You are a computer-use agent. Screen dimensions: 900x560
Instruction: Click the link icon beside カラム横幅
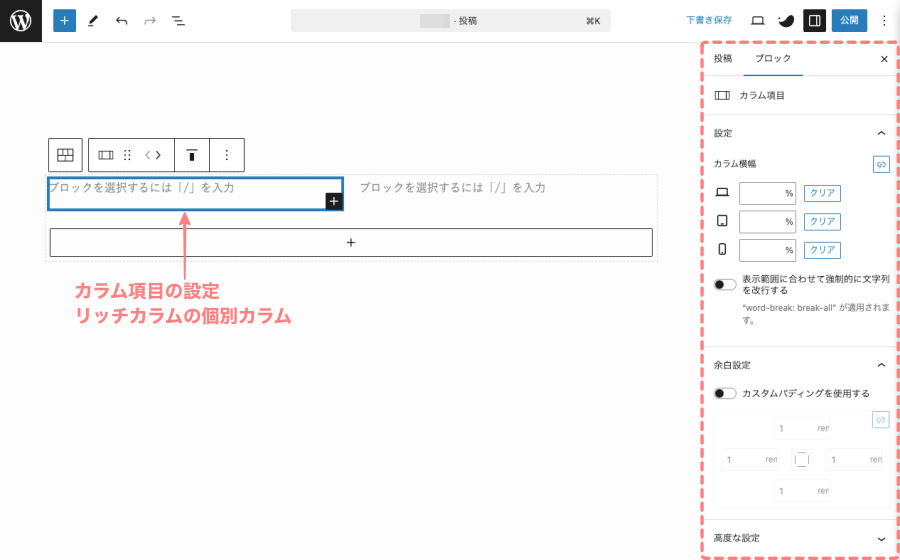click(881, 164)
